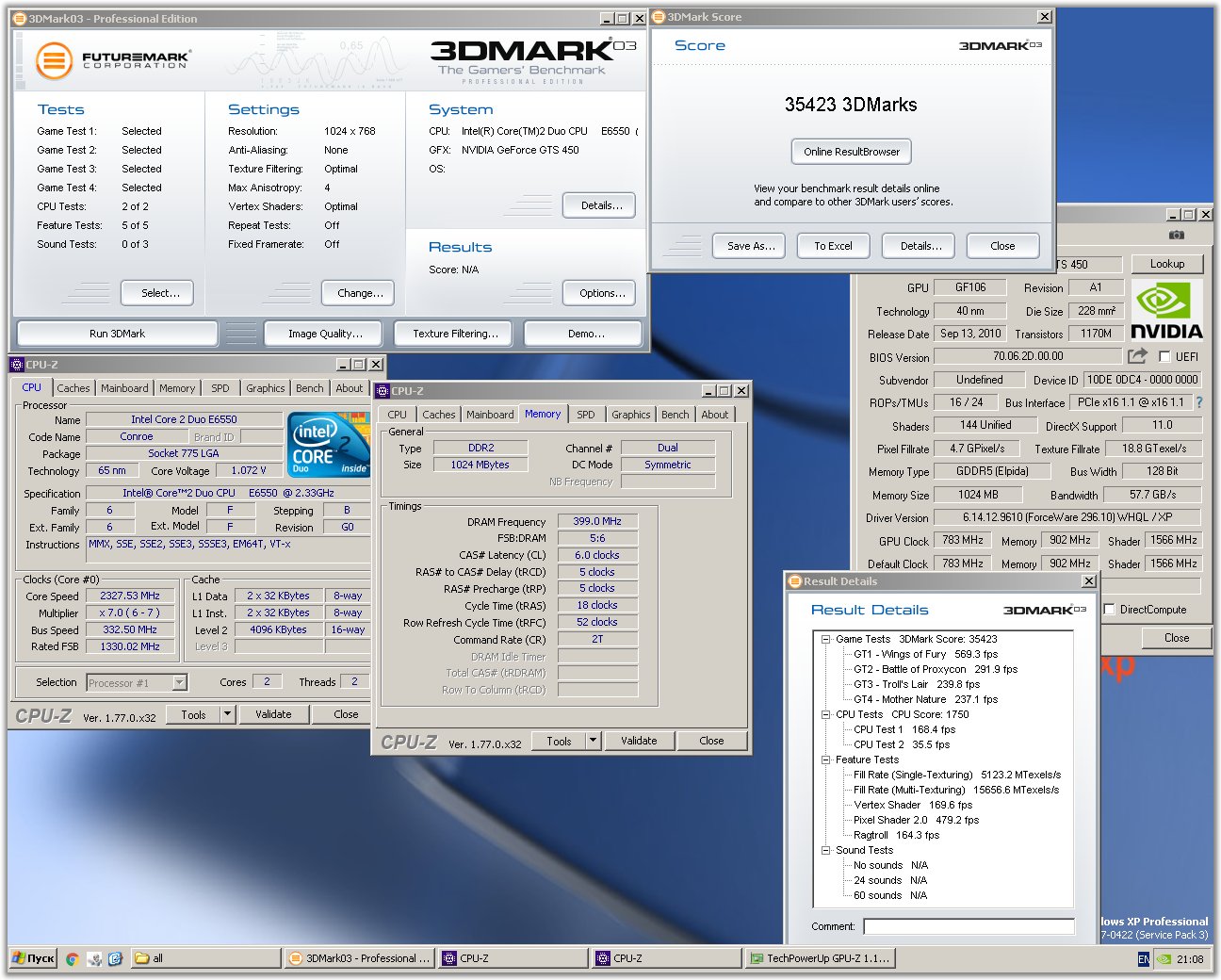The image size is (1221, 980).
Task: Click Details... in the System section
Action: [x=601, y=205]
